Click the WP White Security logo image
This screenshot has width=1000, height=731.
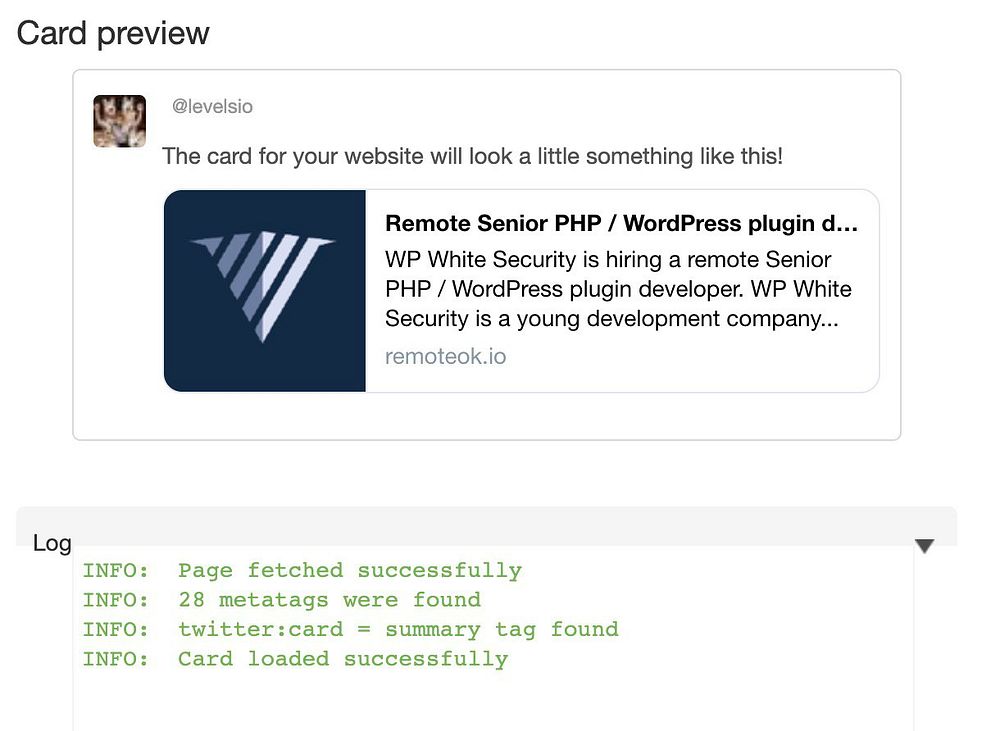pos(265,290)
